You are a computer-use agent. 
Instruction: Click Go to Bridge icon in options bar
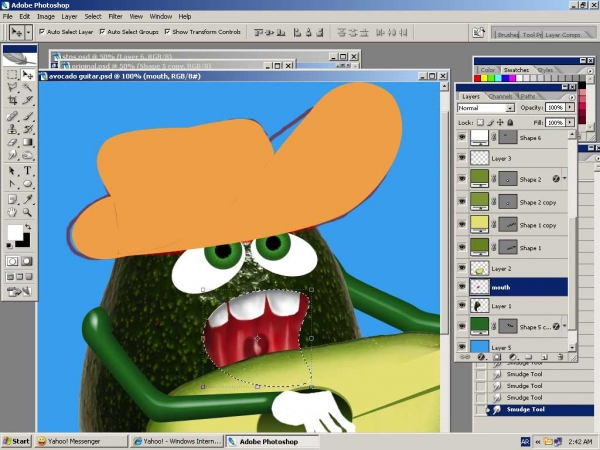(478, 33)
